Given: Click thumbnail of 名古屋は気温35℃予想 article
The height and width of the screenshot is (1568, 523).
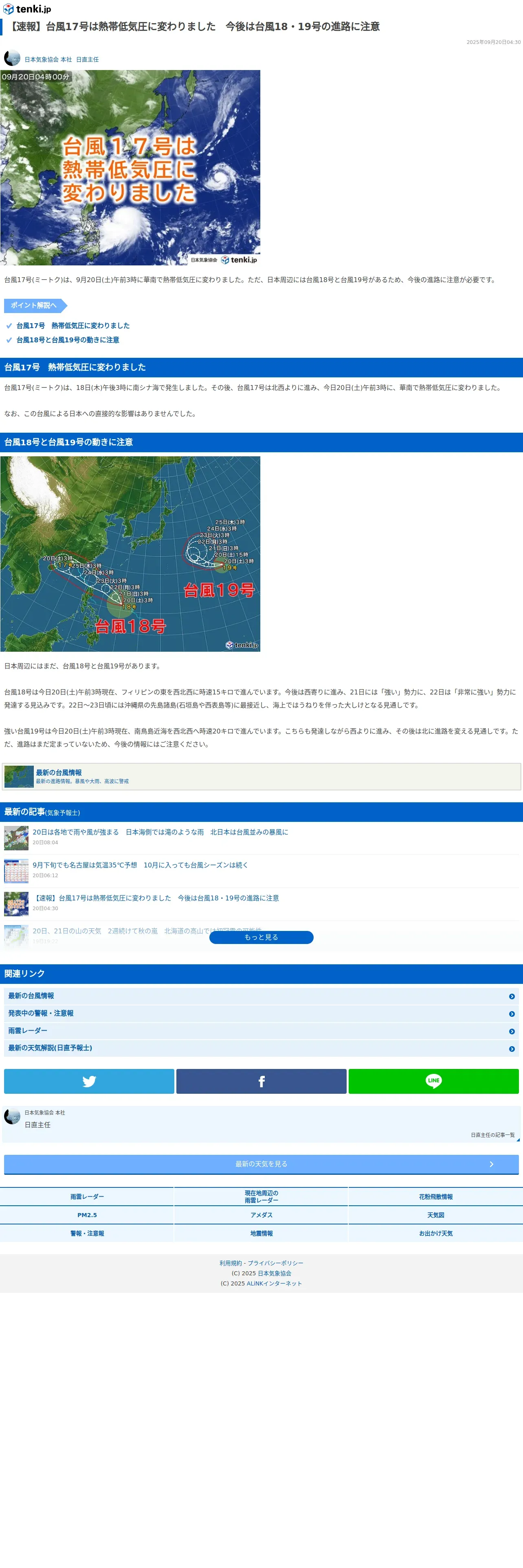Looking at the screenshot, I should pyautogui.click(x=16, y=871).
